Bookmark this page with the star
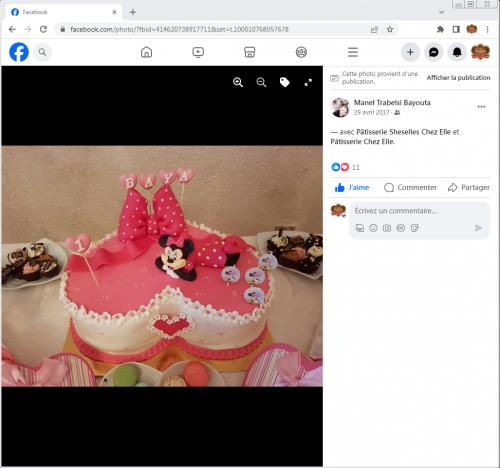 pos(390,29)
